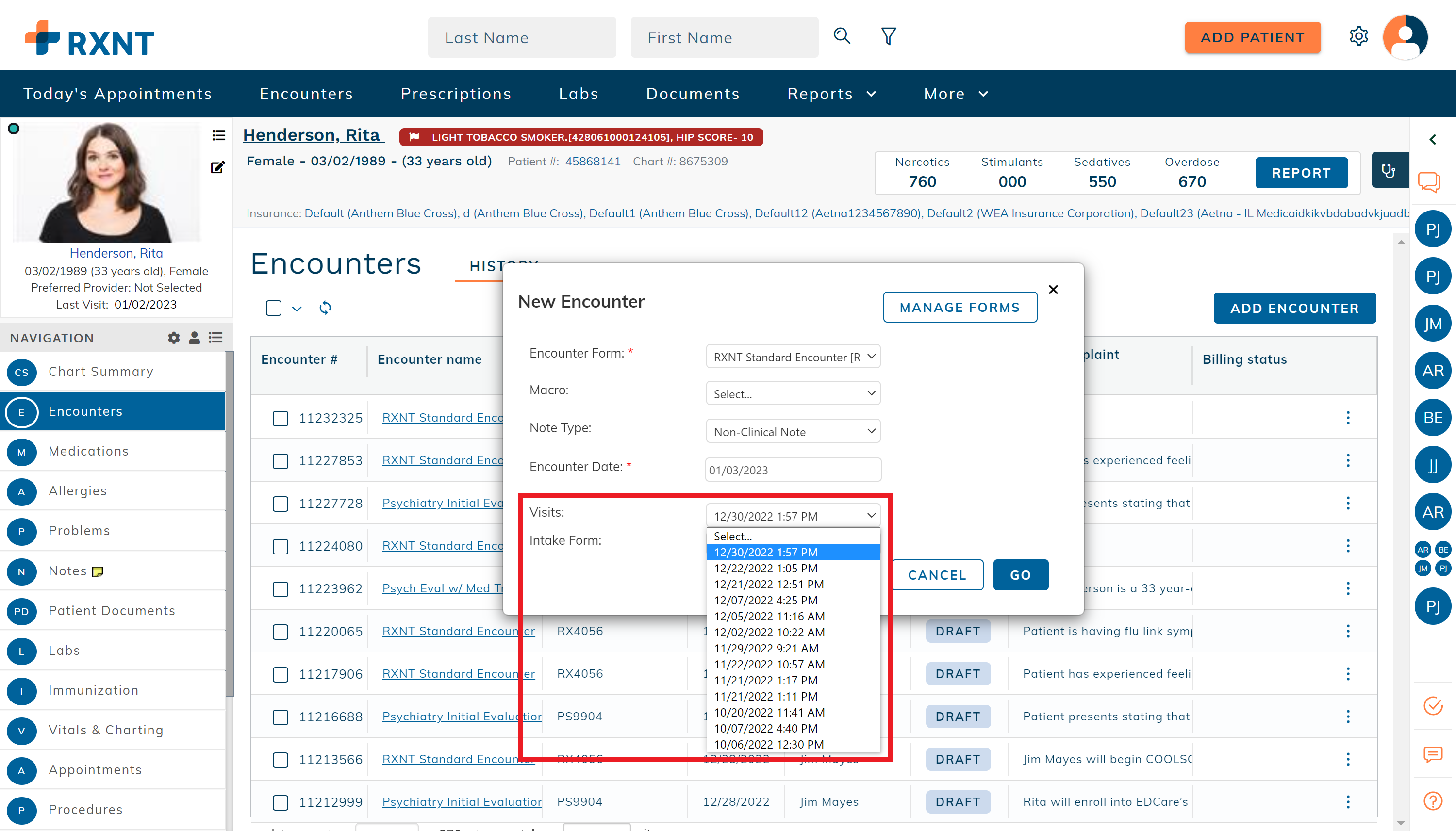The height and width of the screenshot is (831, 1456).
Task: Click edit patient pencil icon
Action: tap(217, 167)
